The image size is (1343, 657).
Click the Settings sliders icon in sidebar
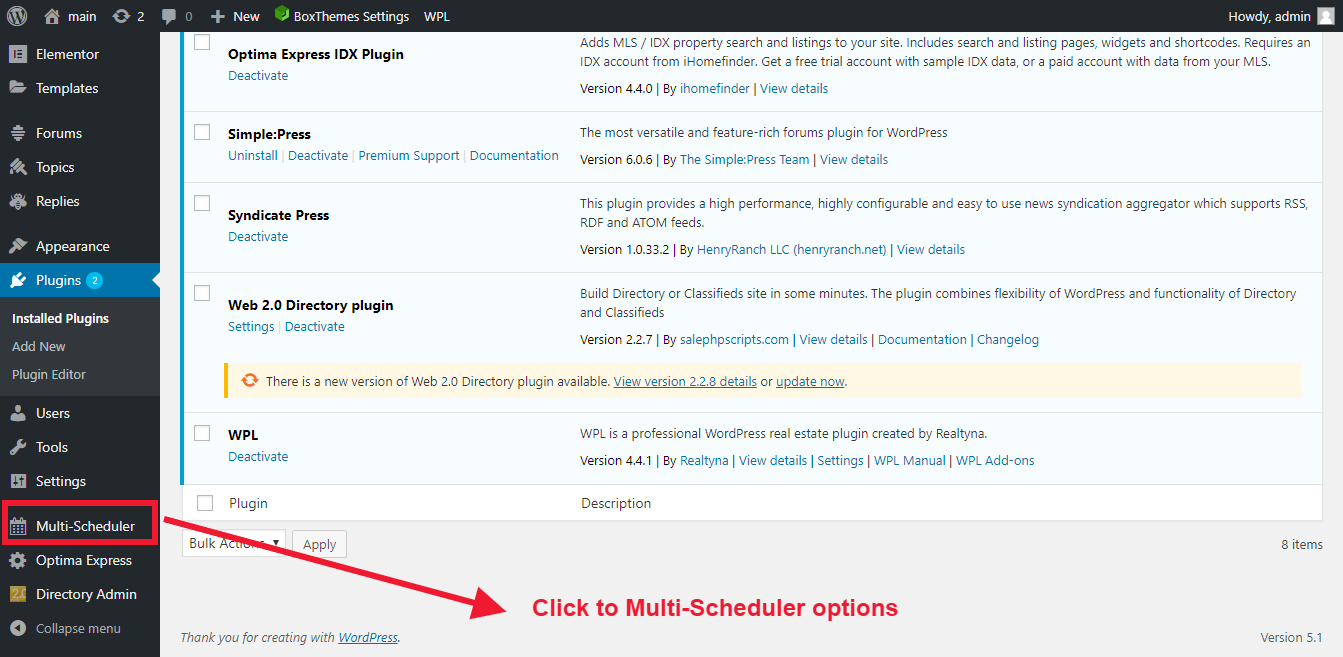[18, 481]
